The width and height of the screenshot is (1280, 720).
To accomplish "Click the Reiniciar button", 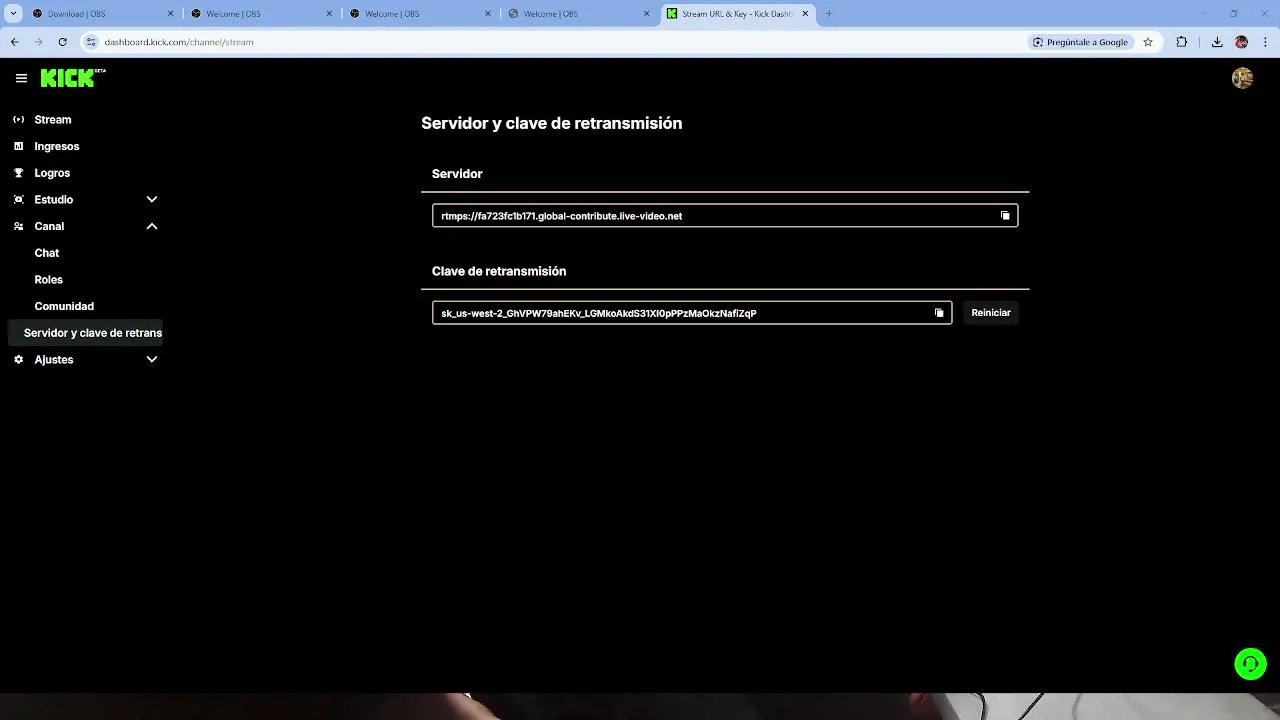I will (x=991, y=313).
